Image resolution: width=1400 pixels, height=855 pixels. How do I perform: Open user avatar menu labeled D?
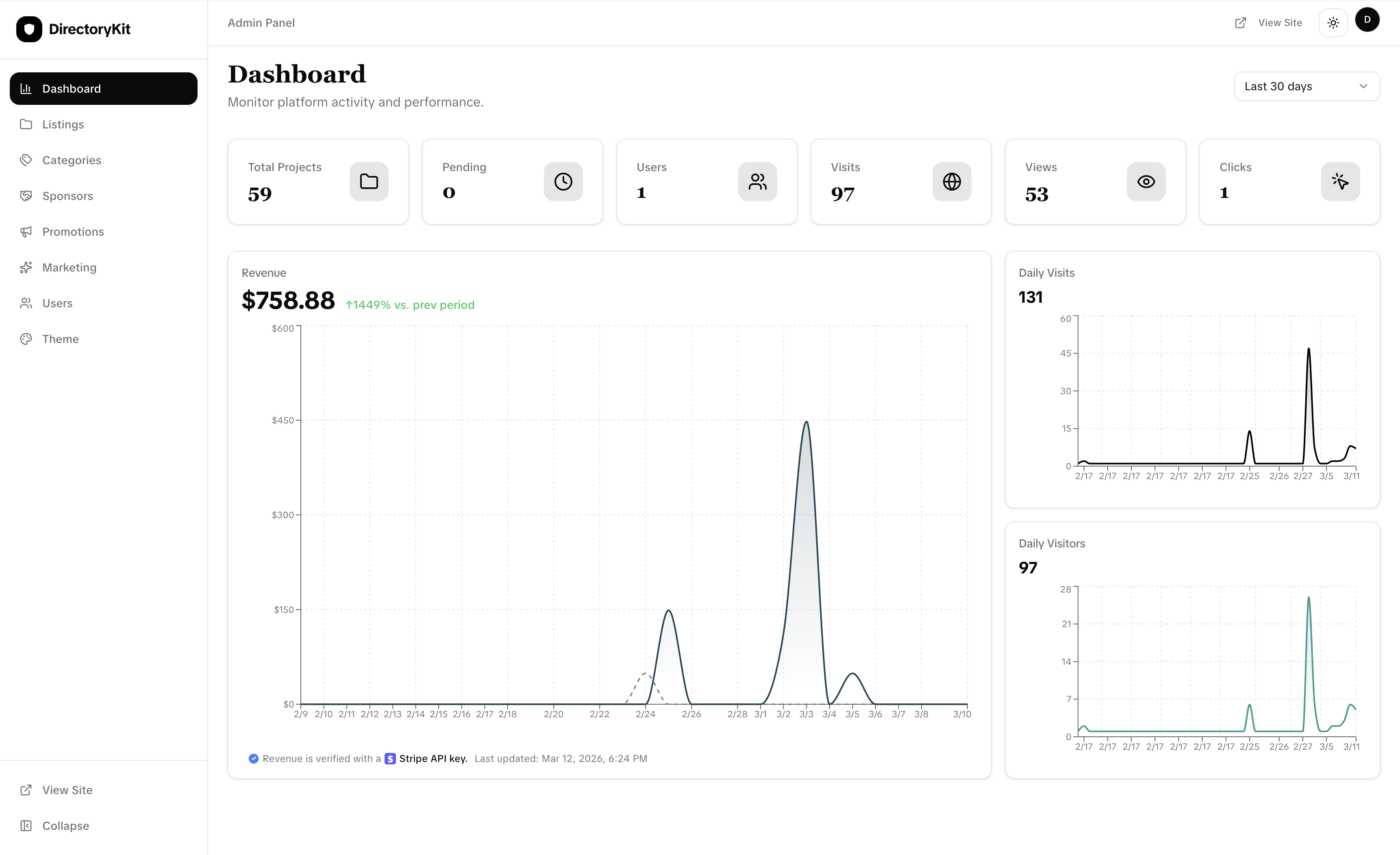[1367, 20]
